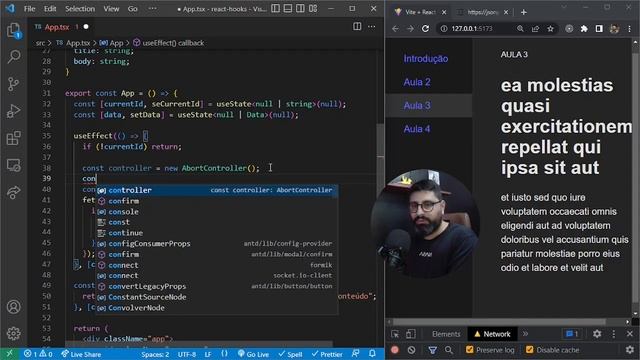640x360 pixels.
Task: Choose controller autocomplete suggestion
Action: pyautogui.click(x=217, y=190)
